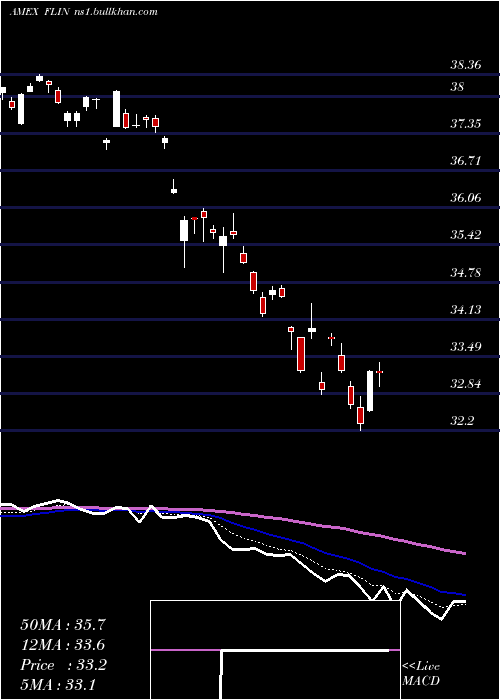Select the 32.84 price level label
500x700 pixels.
coord(466,383)
